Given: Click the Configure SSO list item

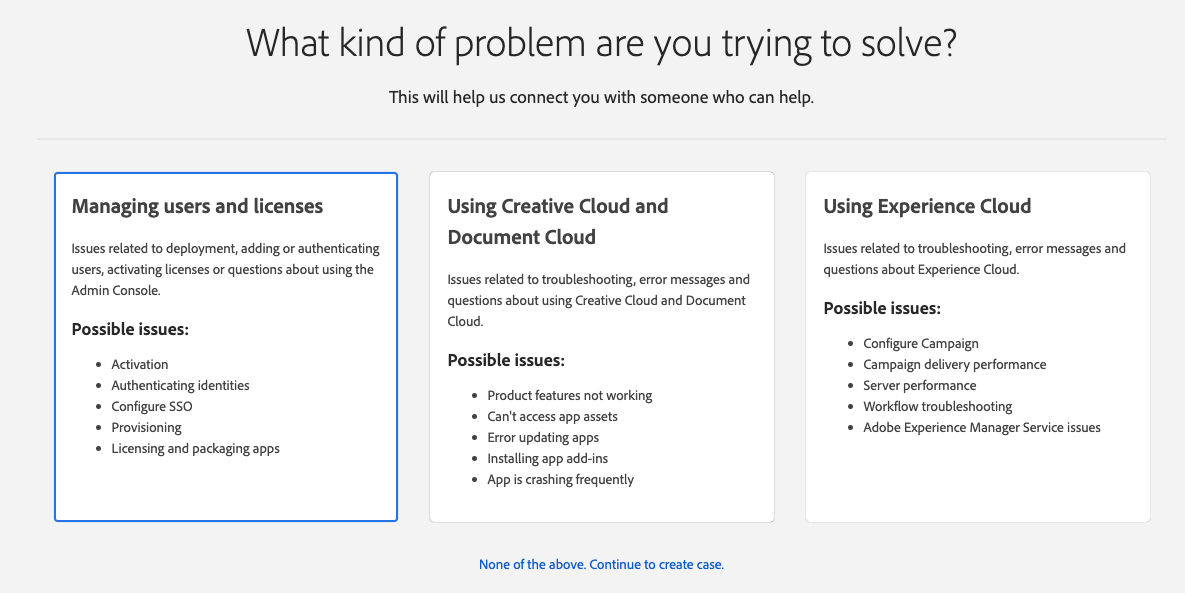Looking at the screenshot, I should [151, 407].
